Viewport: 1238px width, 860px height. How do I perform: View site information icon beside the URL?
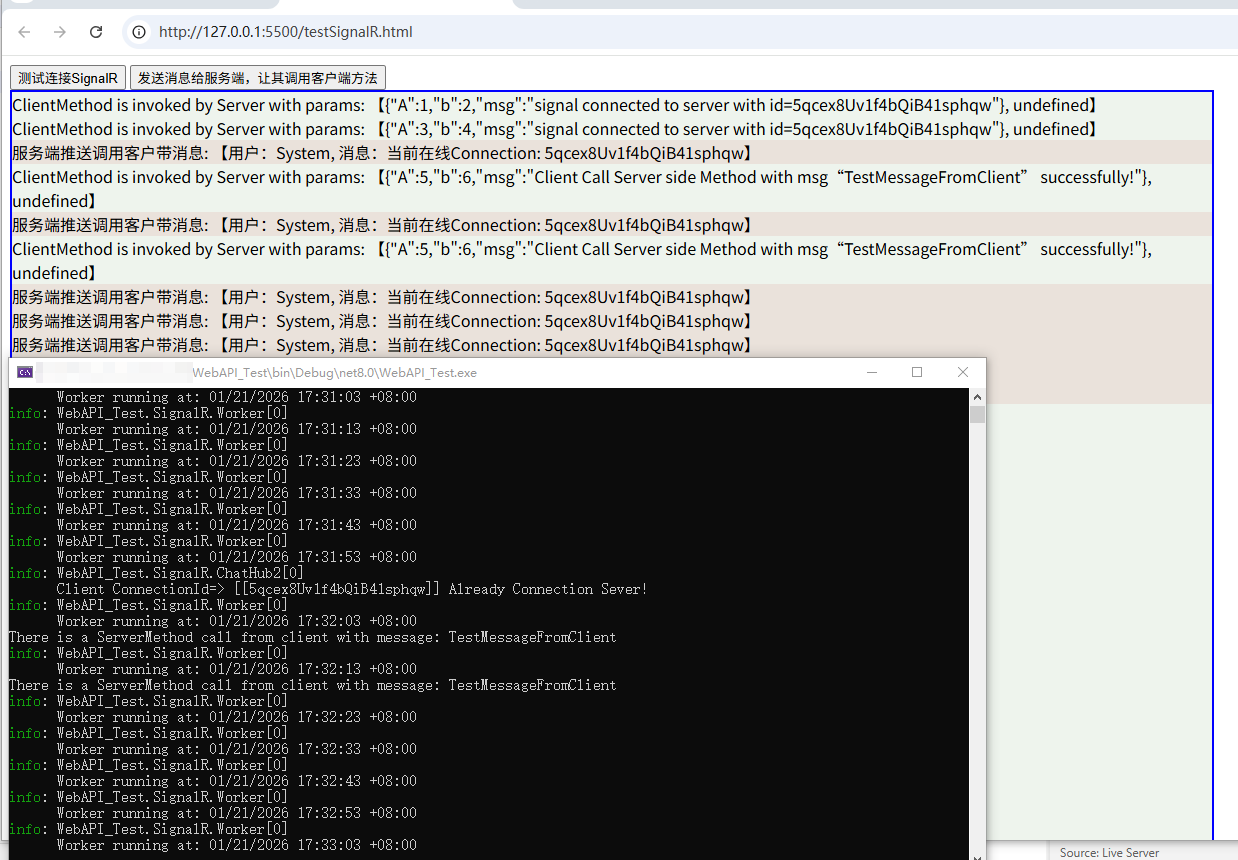139,32
